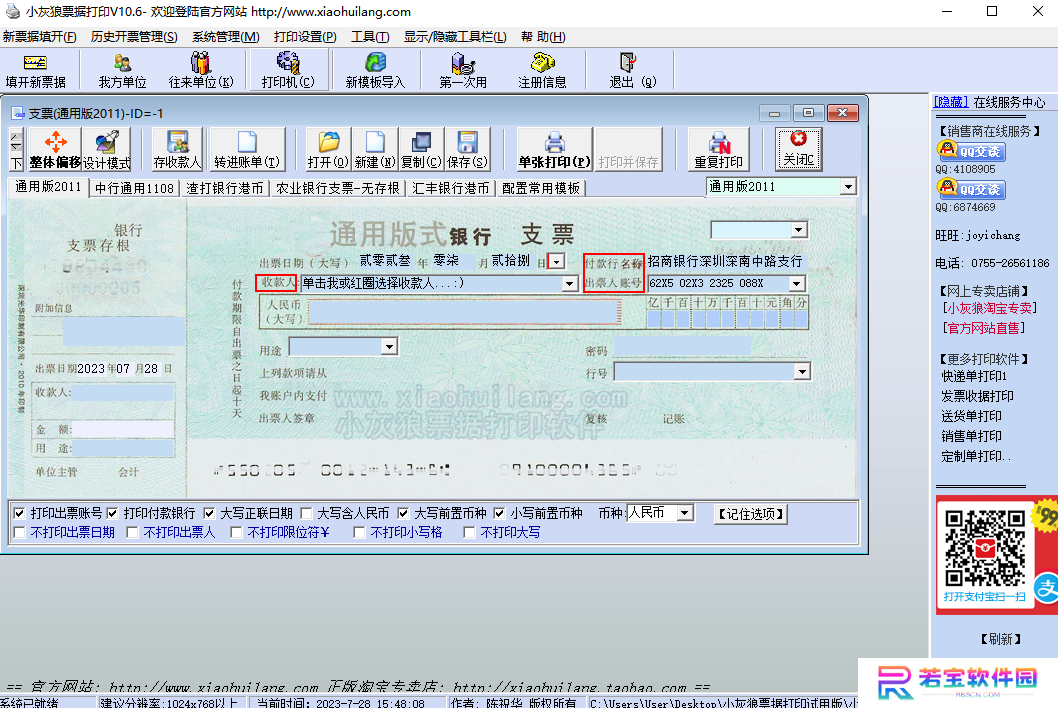1058x708 pixels.
Task: Click the Alipay QR code image
Action: pyautogui.click(x=984, y=548)
